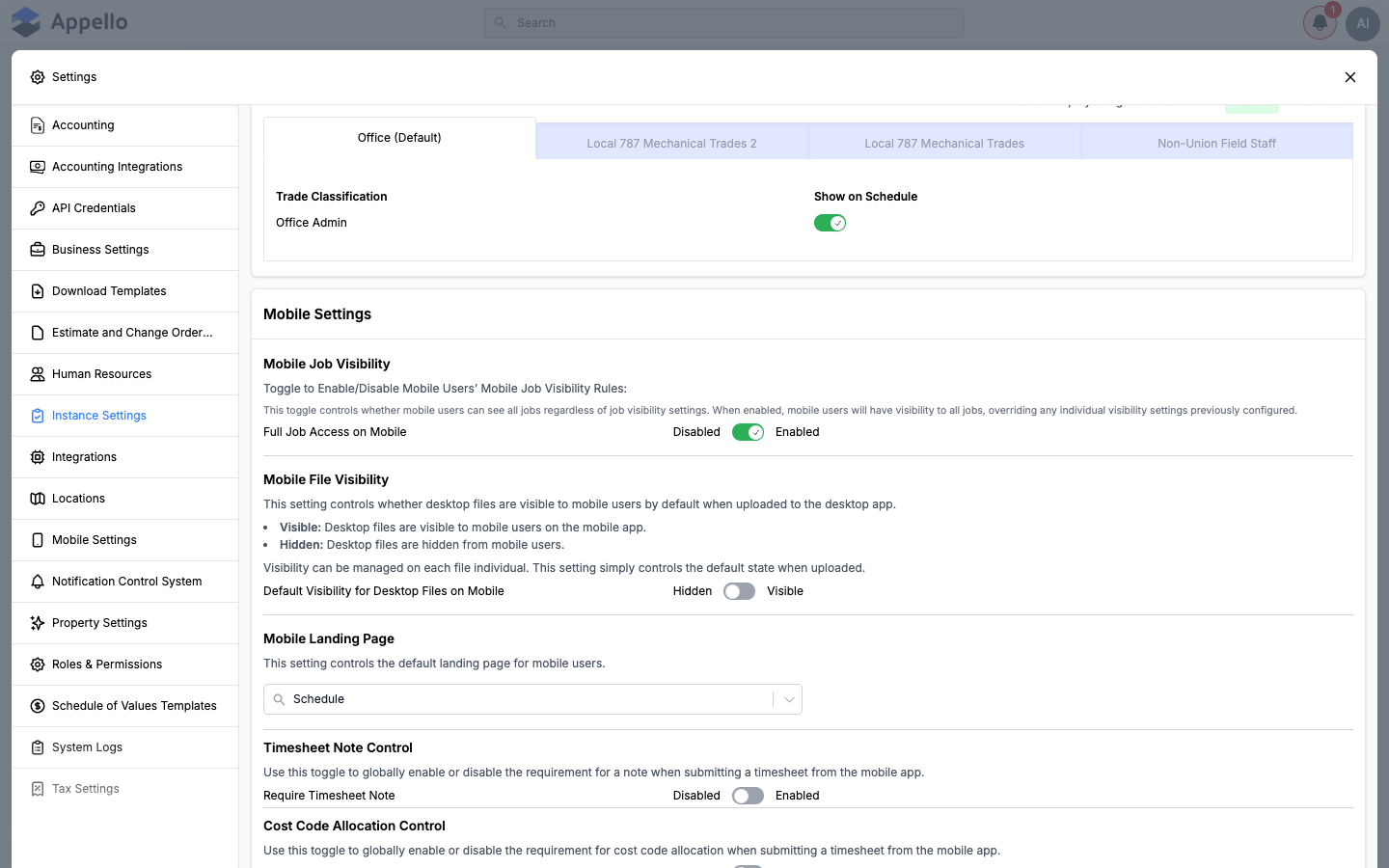Open Business Settings section
This screenshot has width=1389, height=868.
coord(125,250)
